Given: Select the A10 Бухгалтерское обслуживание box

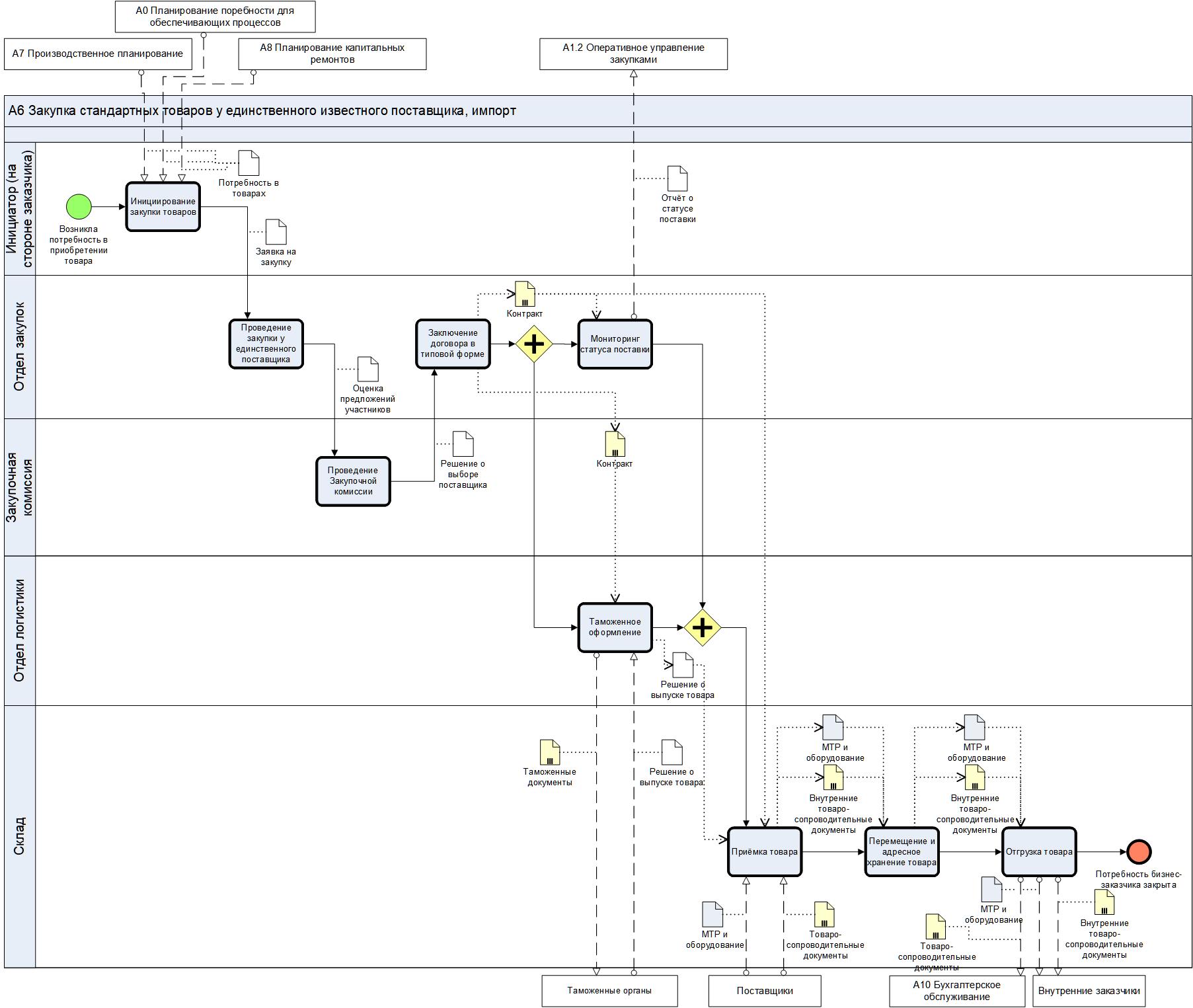Looking at the screenshot, I should click(x=956, y=990).
